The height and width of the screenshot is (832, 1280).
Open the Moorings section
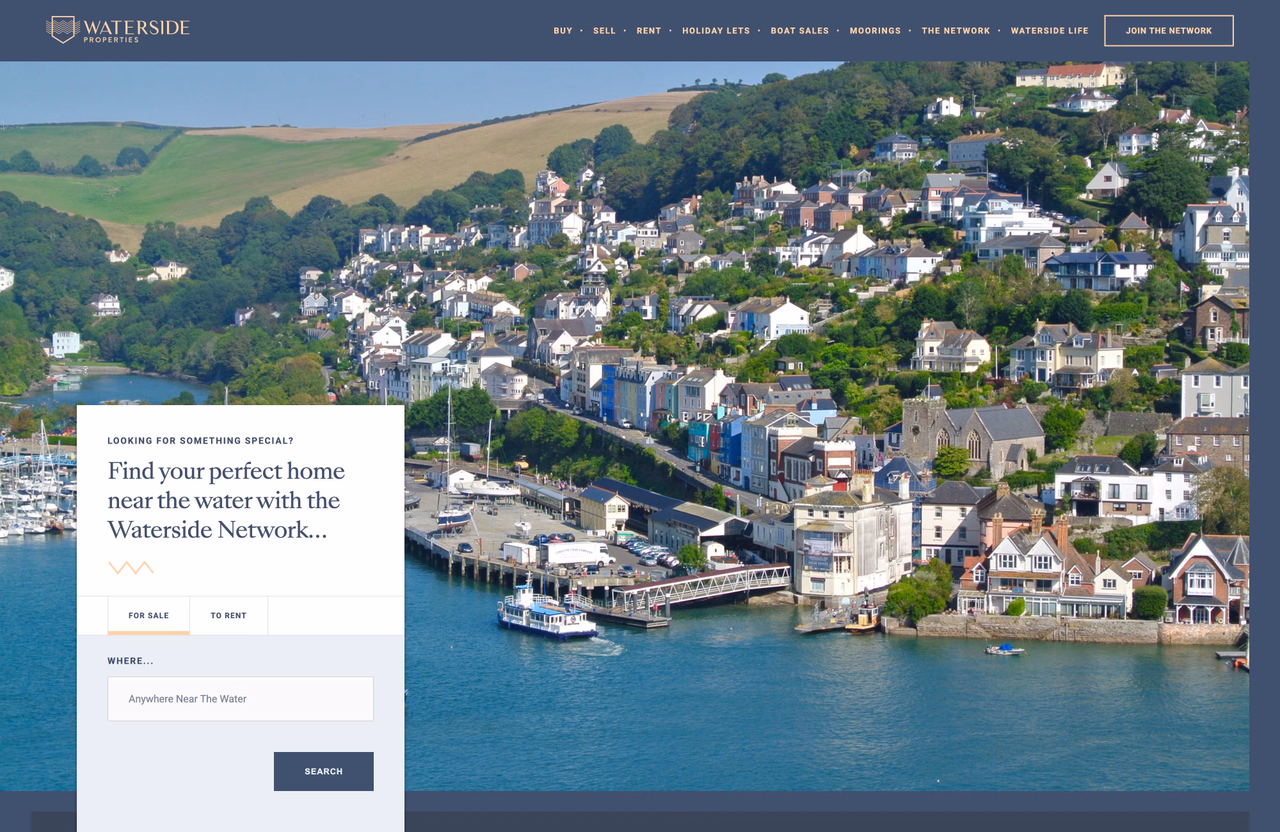(875, 31)
